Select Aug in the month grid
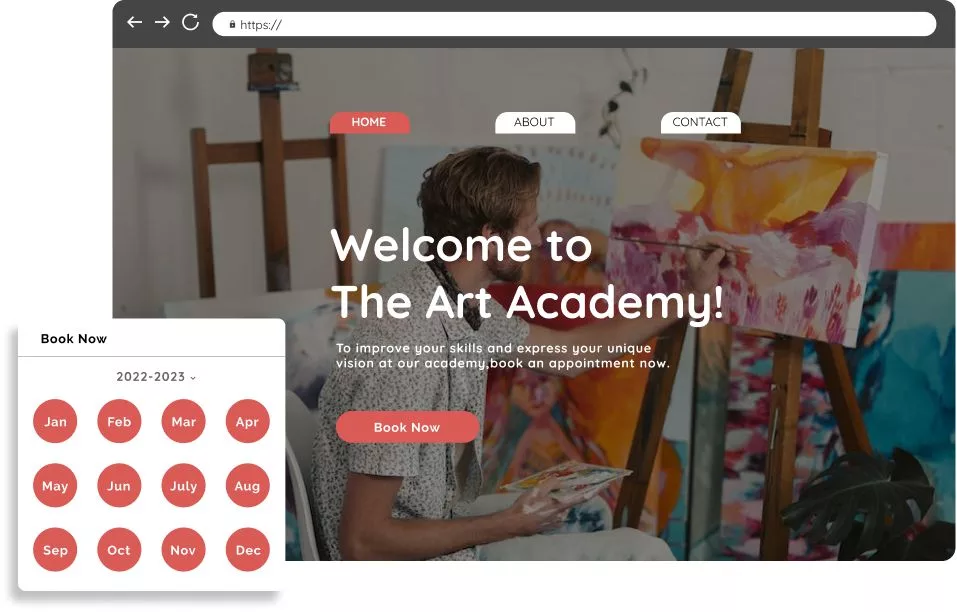 [x=247, y=486]
